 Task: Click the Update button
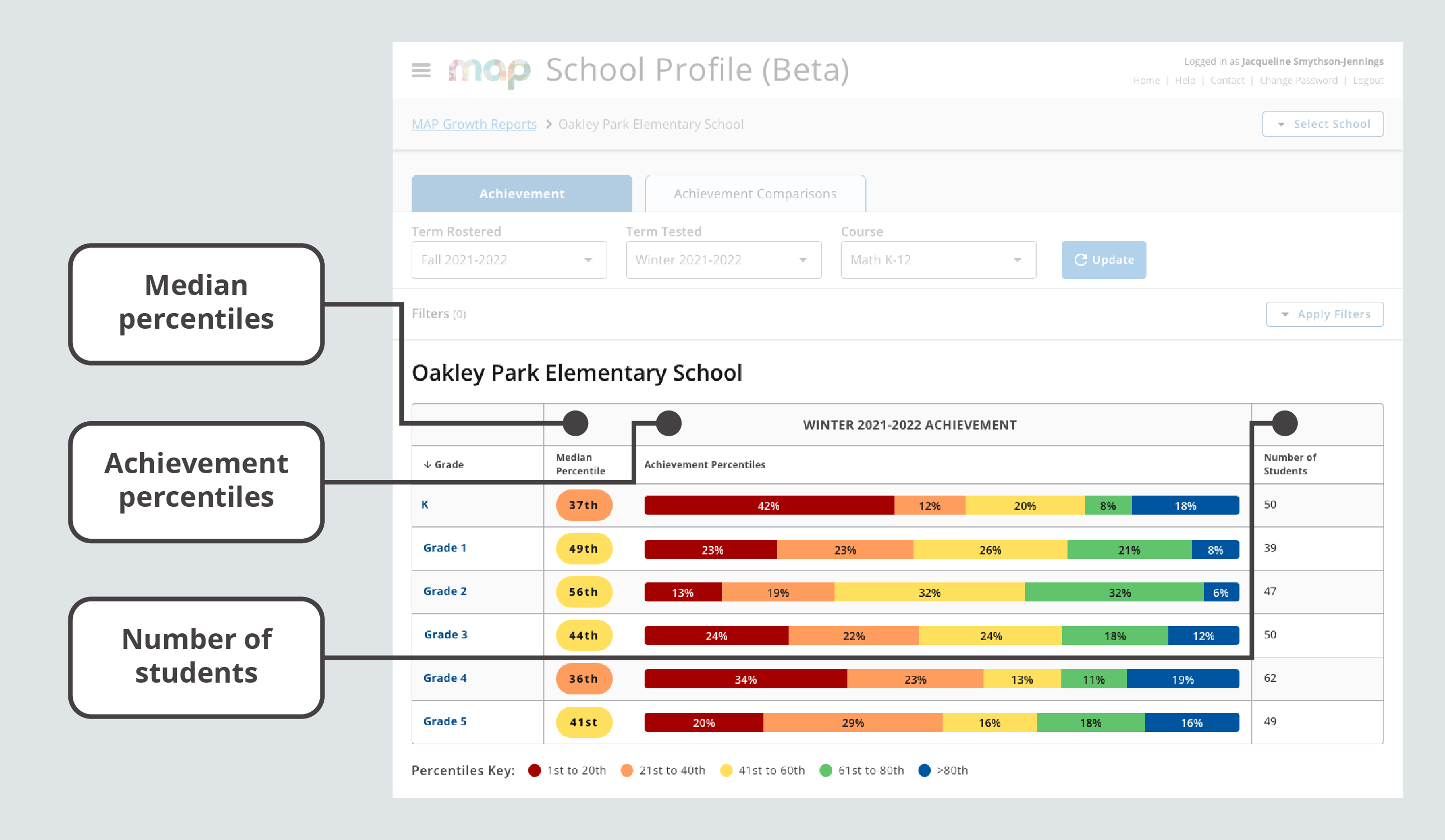tap(1103, 259)
